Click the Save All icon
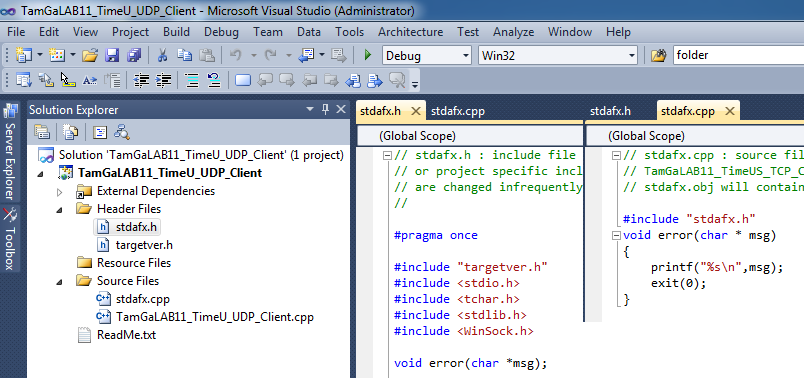Image resolution: width=804 pixels, height=378 pixels. coord(134,55)
